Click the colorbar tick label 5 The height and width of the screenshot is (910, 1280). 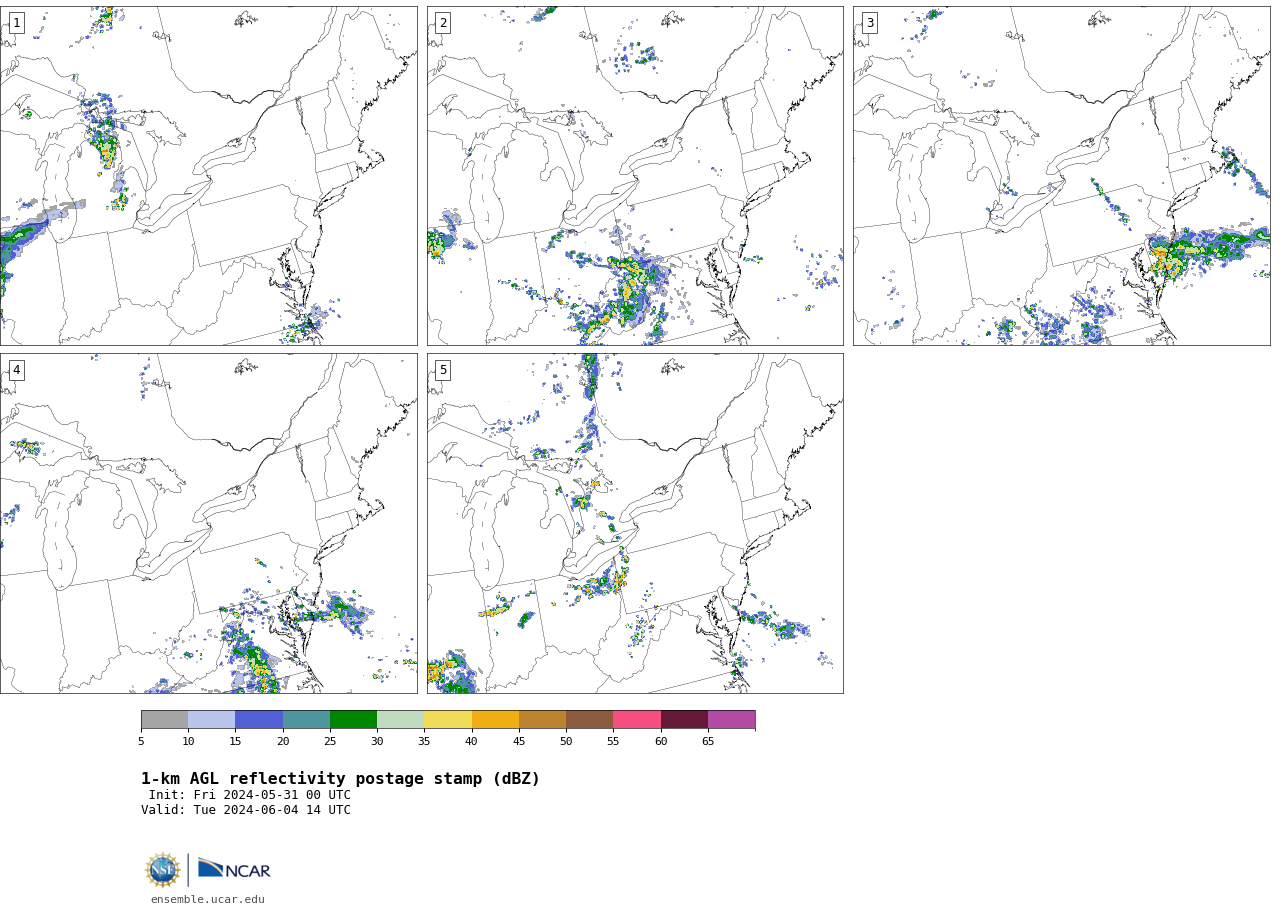point(141,741)
